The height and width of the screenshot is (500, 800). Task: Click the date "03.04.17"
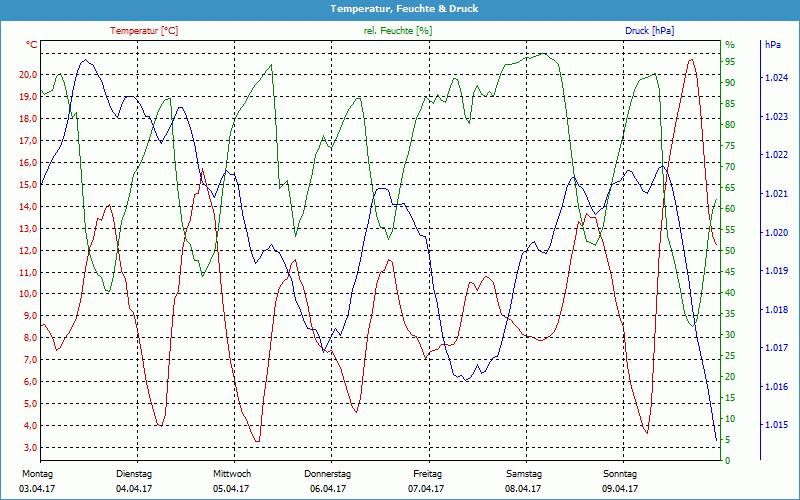click(37, 489)
